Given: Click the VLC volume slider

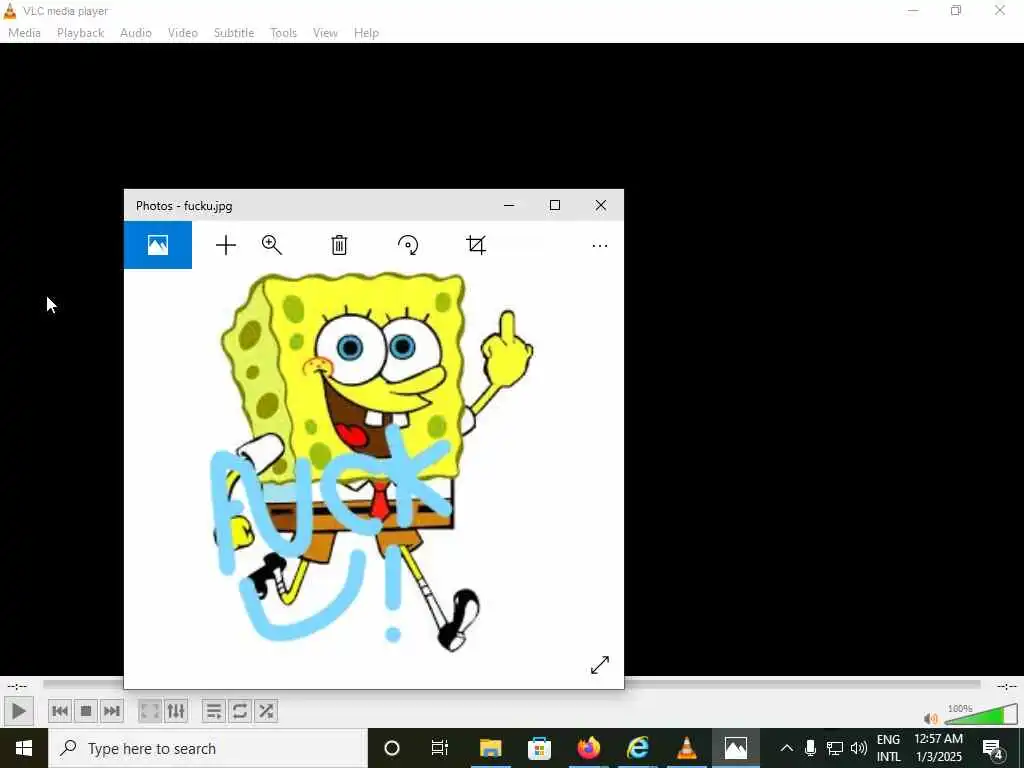Looking at the screenshot, I should tap(981, 715).
